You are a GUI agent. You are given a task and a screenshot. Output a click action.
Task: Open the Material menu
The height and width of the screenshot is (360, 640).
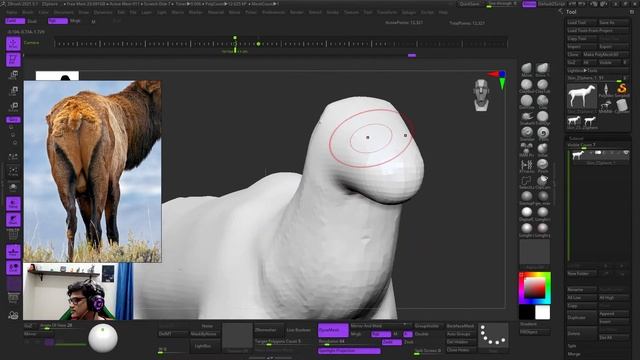click(216, 13)
